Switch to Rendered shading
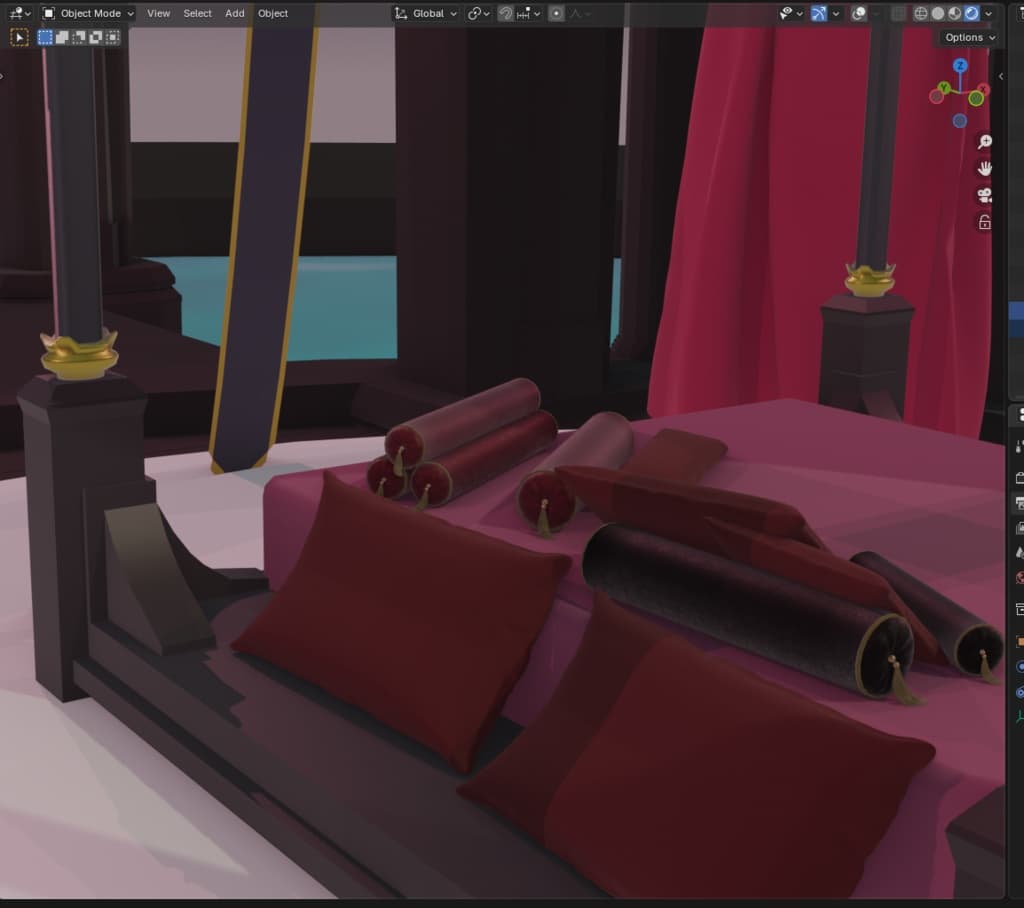This screenshot has width=1024, height=908. (x=972, y=13)
